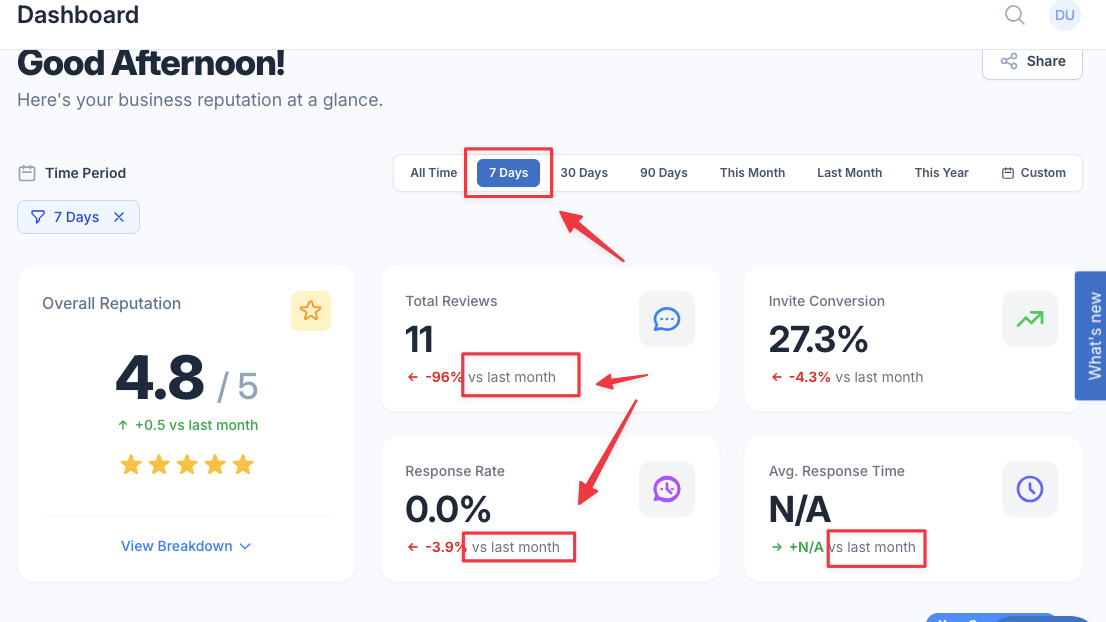Image resolution: width=1106 pixels, height=622 pixels.
Task: Click the calendar icon beside Time Period
Action: click(27, 173)
